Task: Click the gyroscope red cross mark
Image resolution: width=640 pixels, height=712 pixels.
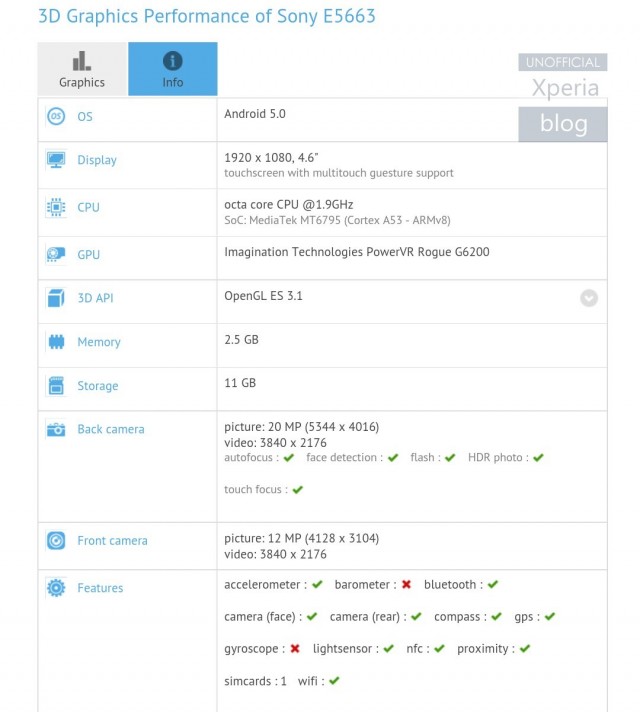Action: pyautogui.click(x=295, y=649)
